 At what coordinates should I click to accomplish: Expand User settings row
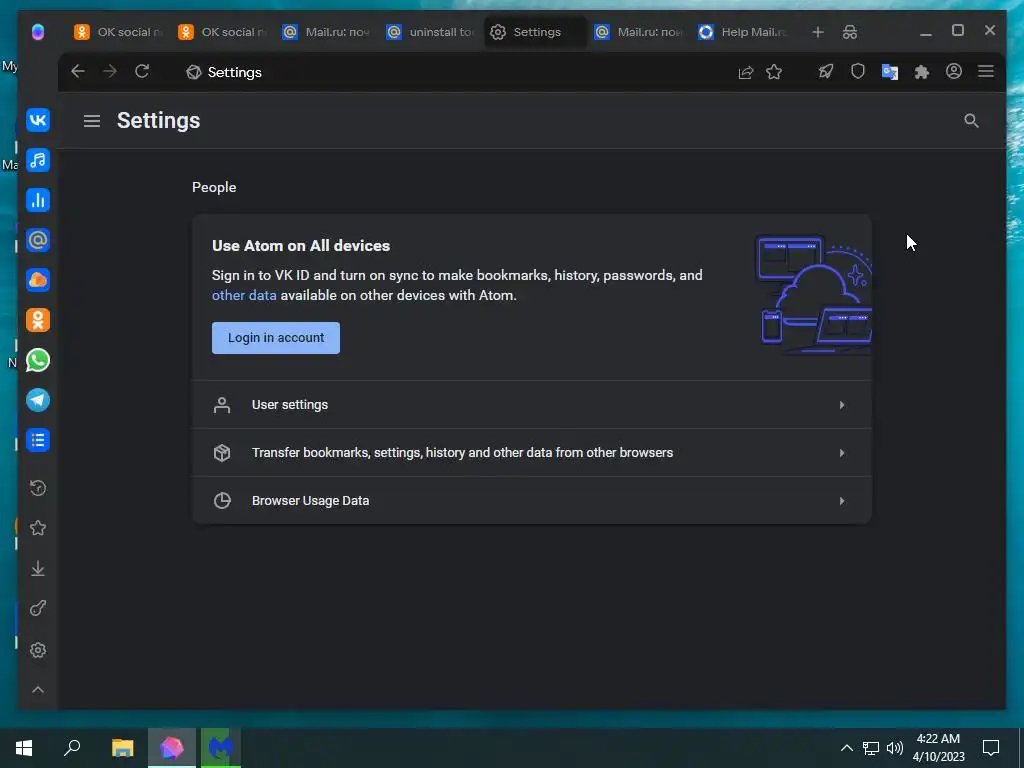[532, 405]
